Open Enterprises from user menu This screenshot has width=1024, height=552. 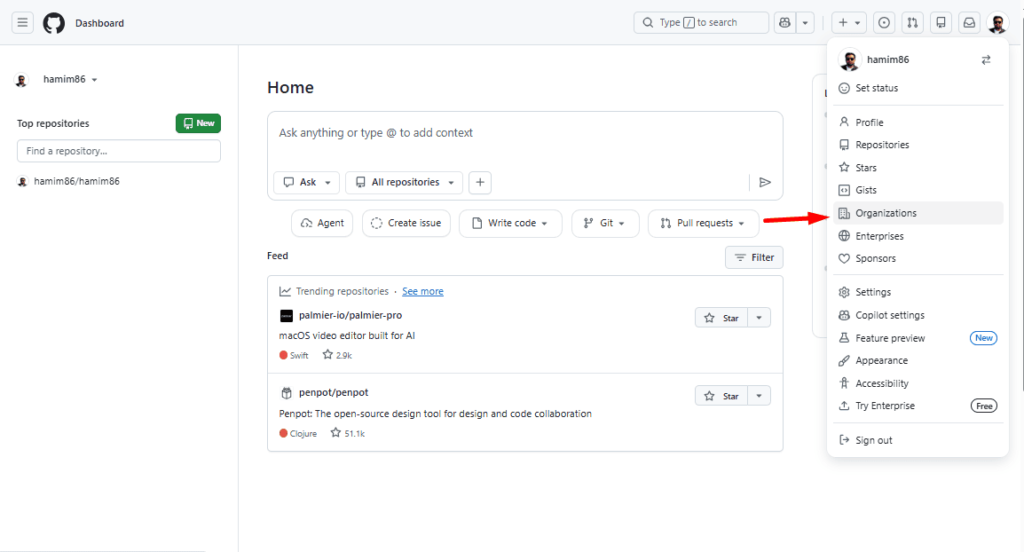point(918,236)
